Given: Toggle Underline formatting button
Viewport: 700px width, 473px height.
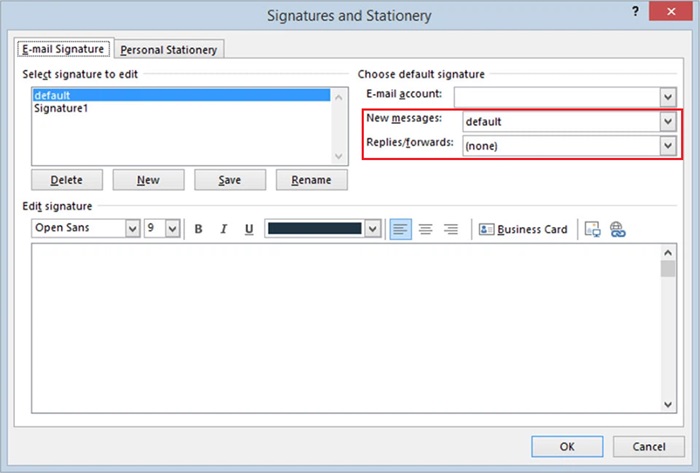Looking at the screenshot, I should click(x=249, y=229).
